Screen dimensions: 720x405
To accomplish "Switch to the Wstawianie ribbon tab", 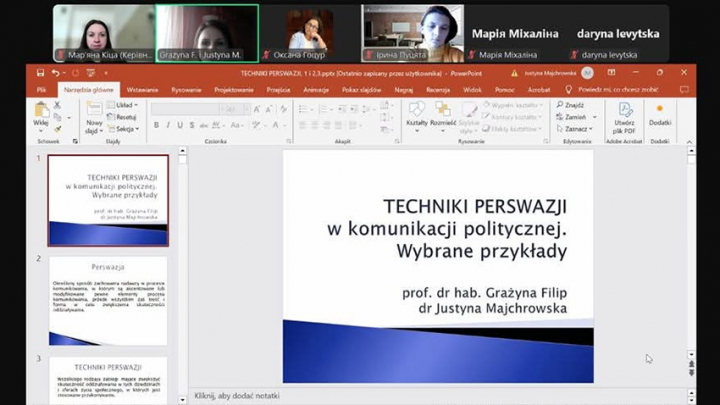I will tap(142, 89).
